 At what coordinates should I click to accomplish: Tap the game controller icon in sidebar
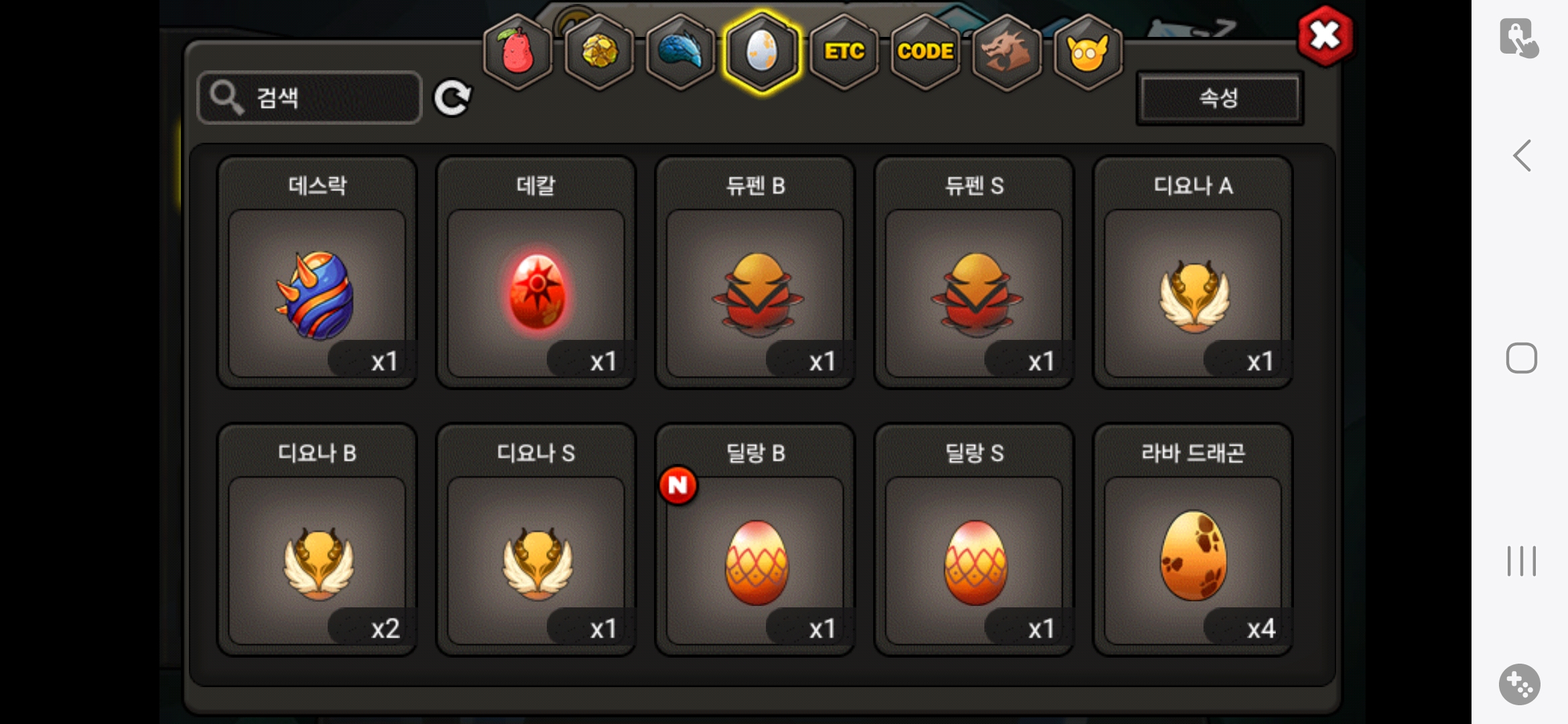pos(1519,684)
